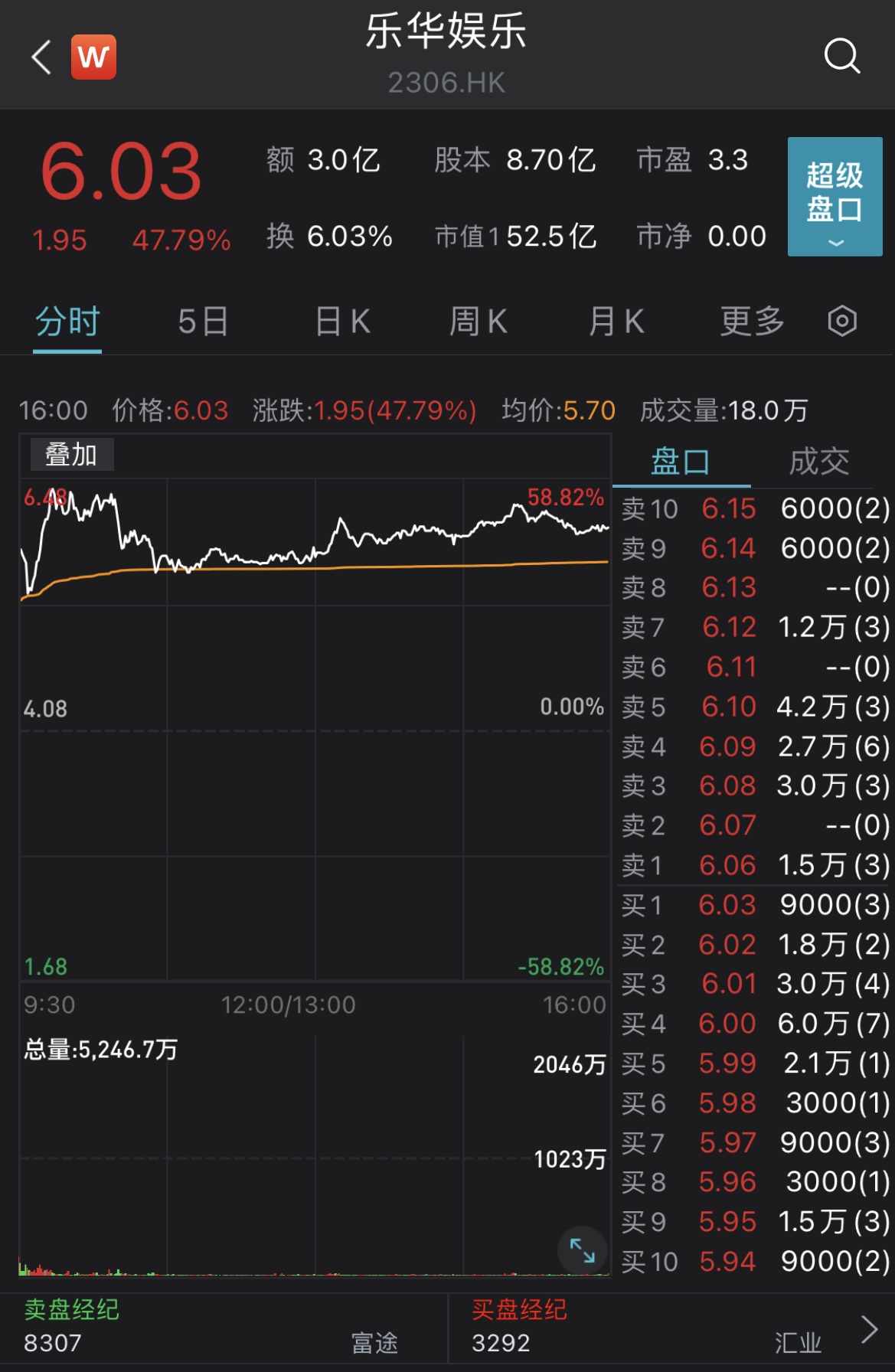
Task: Open the search magnifier icon
Action: click(x=842, y=56)
